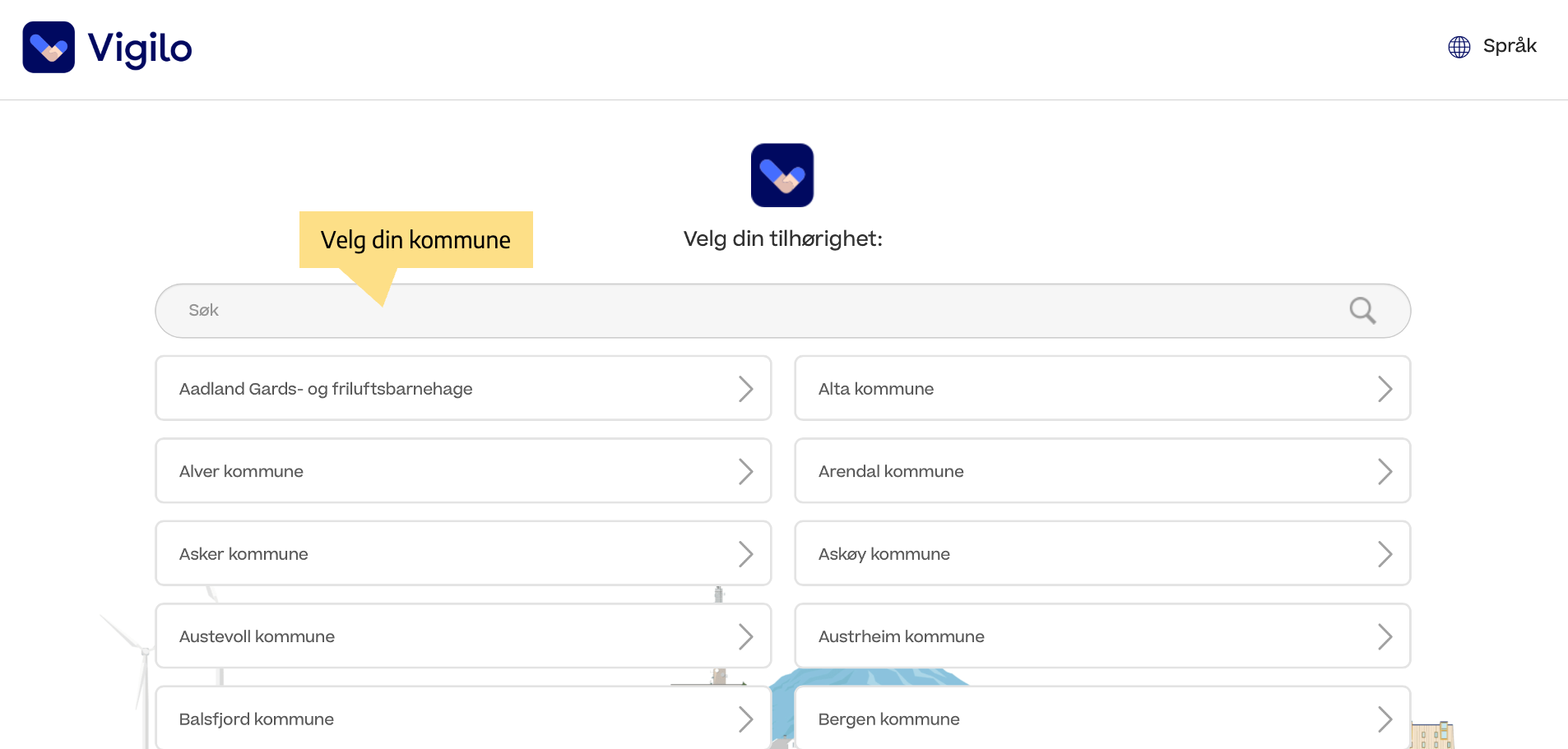Choose Alta kommune from the list

[1102, 388]
